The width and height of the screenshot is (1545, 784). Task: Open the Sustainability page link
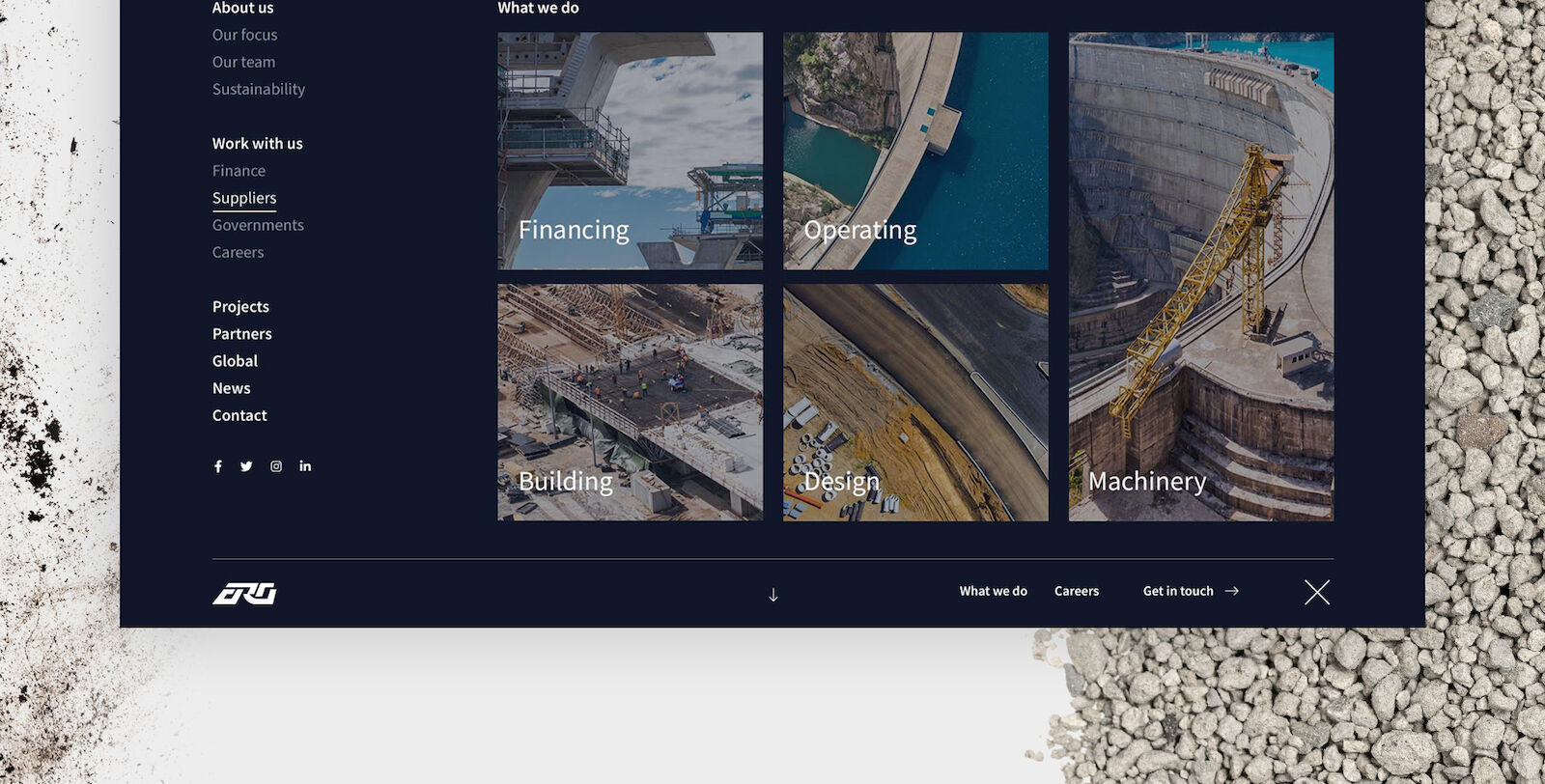259,89
